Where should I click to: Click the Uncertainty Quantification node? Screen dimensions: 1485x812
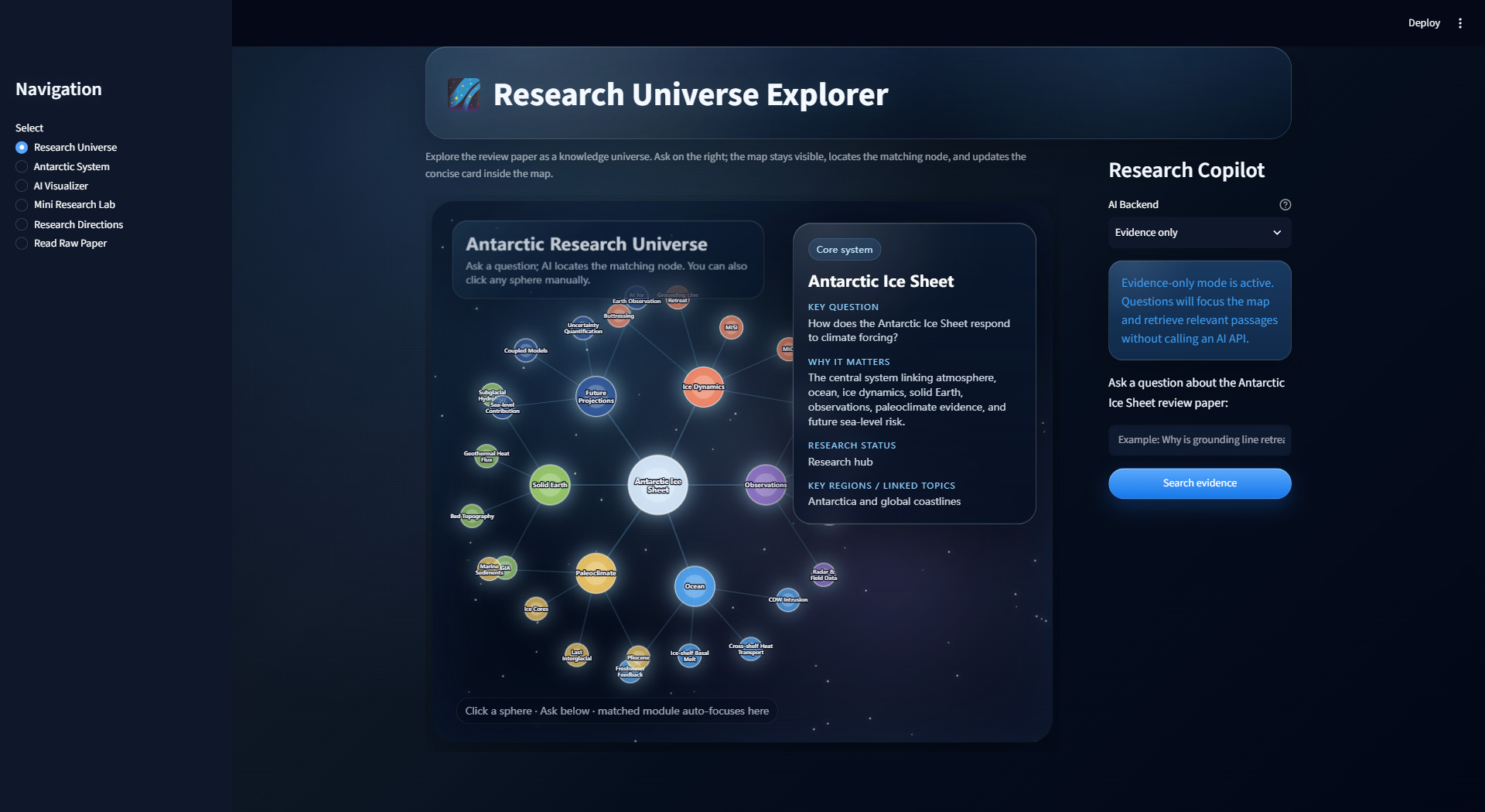[583, 328]
